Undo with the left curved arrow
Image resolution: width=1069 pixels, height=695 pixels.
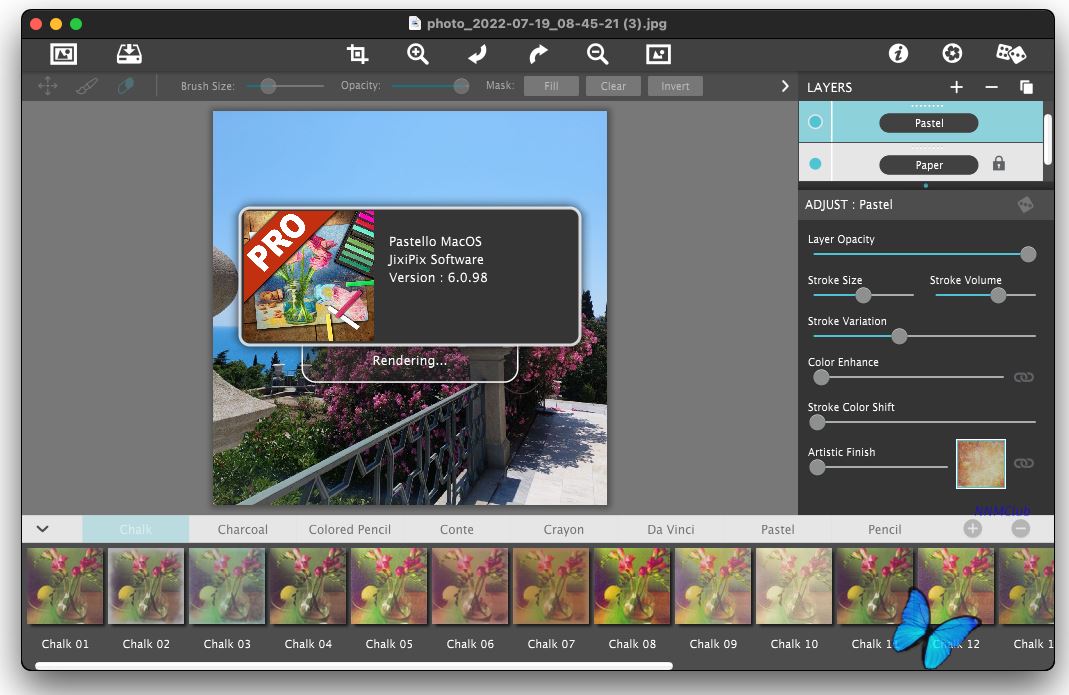477,54
